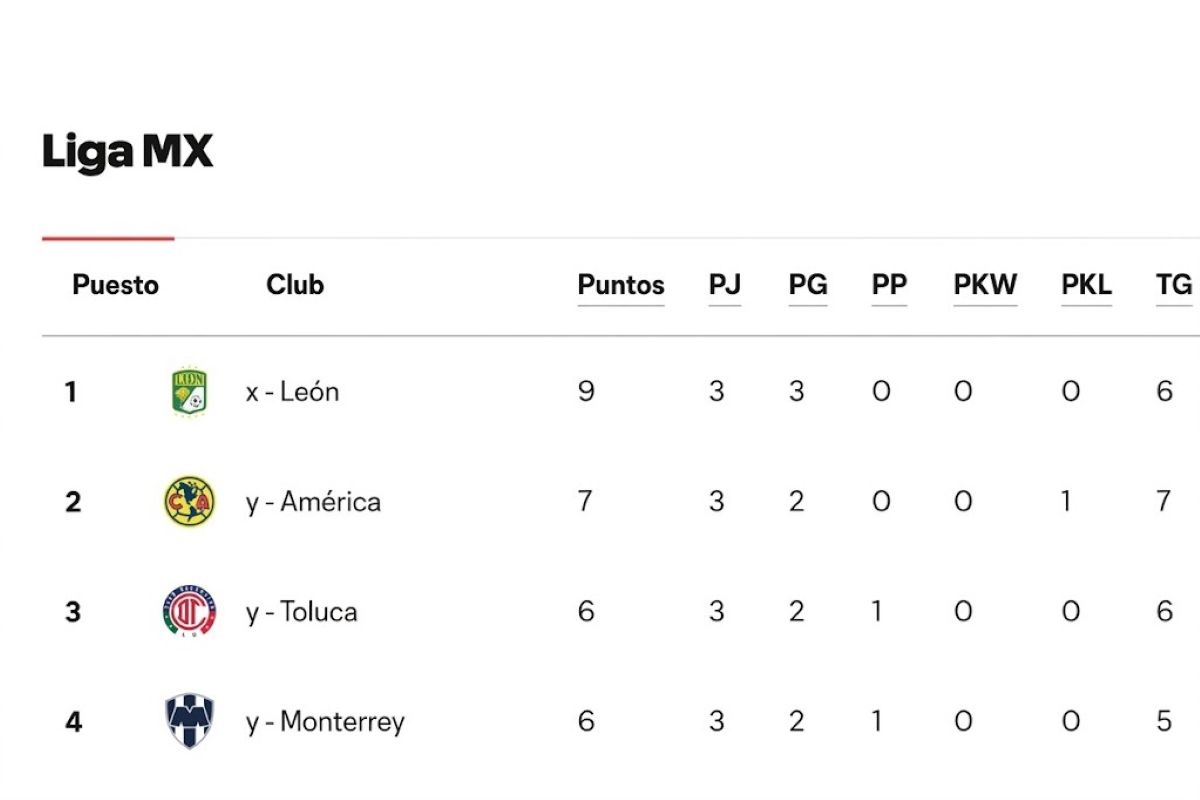
Task: Select the PKL column header
Action: coord(1086,285)
